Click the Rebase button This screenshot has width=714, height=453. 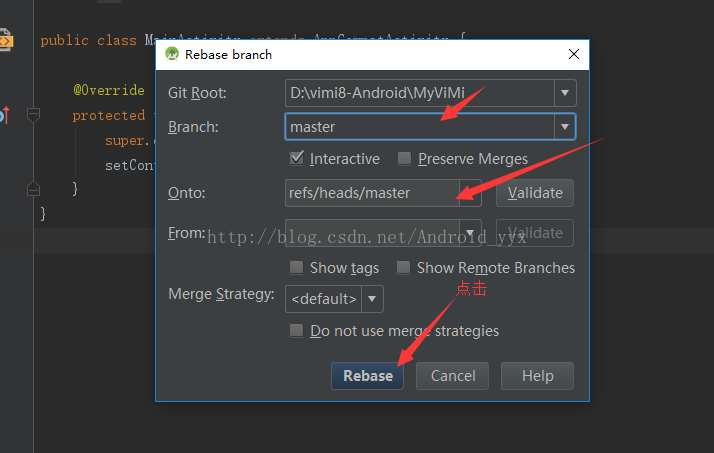click(x=367, y=376)
